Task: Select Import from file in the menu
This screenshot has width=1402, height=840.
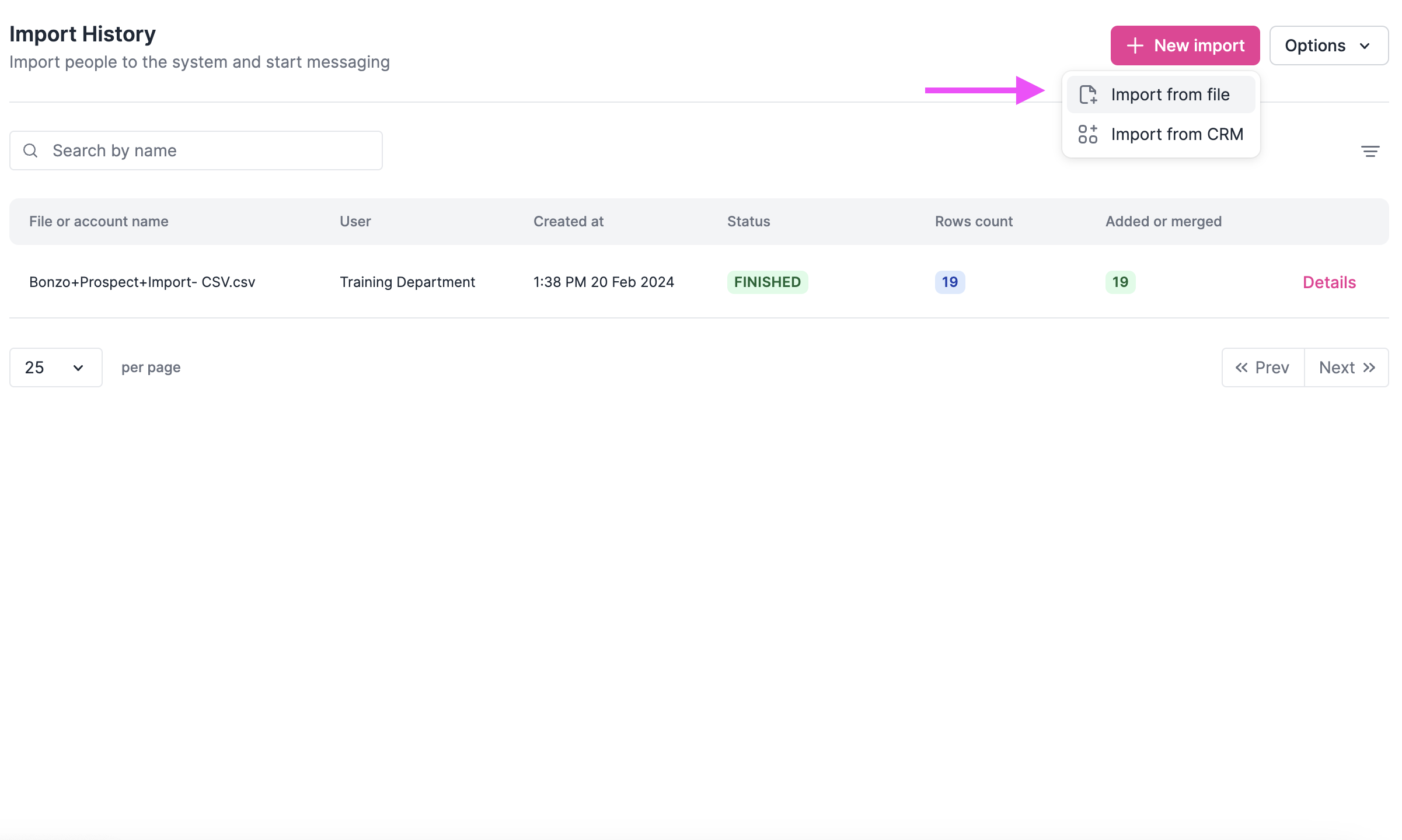Action: (1170, 94)
